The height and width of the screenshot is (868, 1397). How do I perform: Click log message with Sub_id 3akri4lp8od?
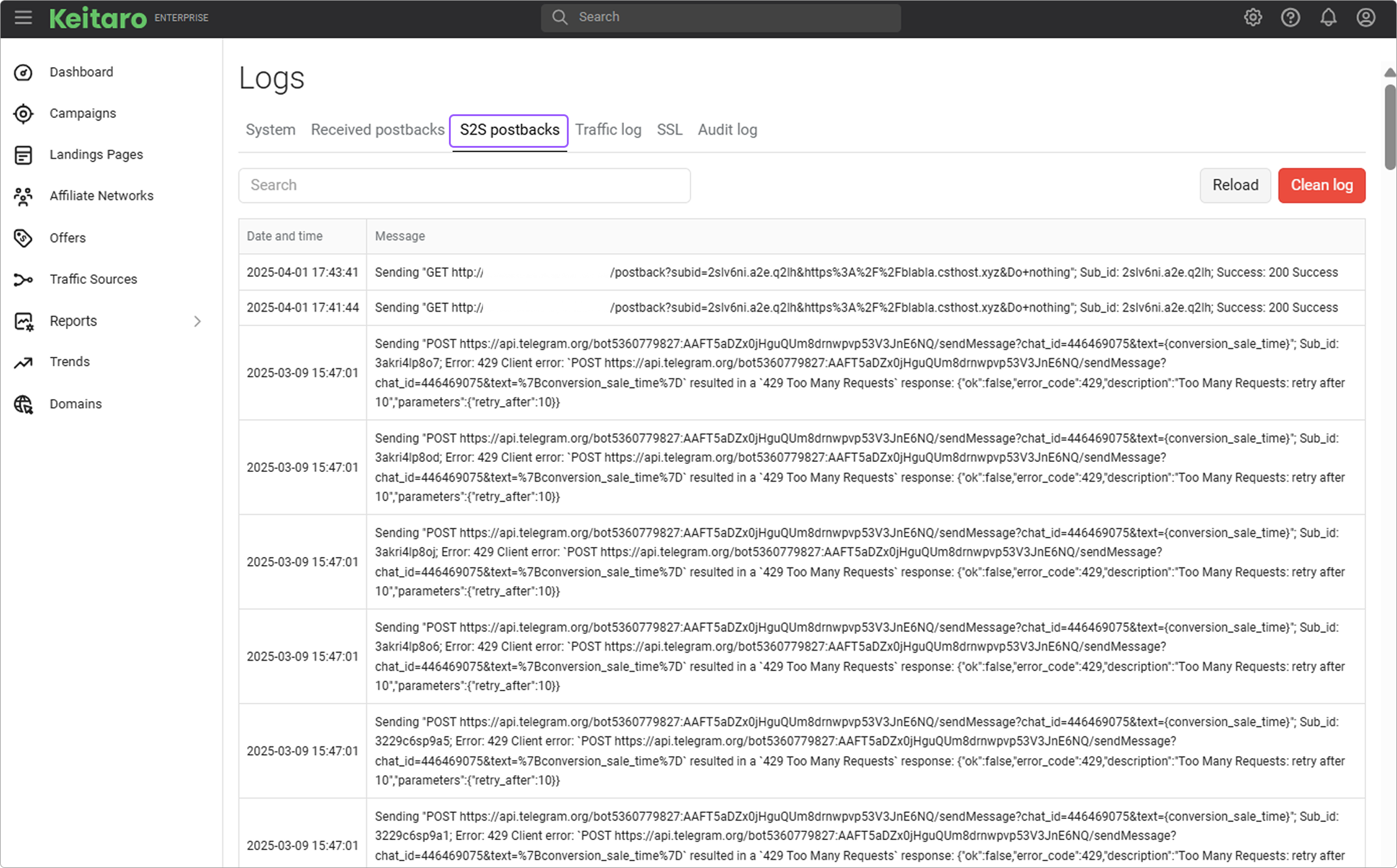(860, 468)
